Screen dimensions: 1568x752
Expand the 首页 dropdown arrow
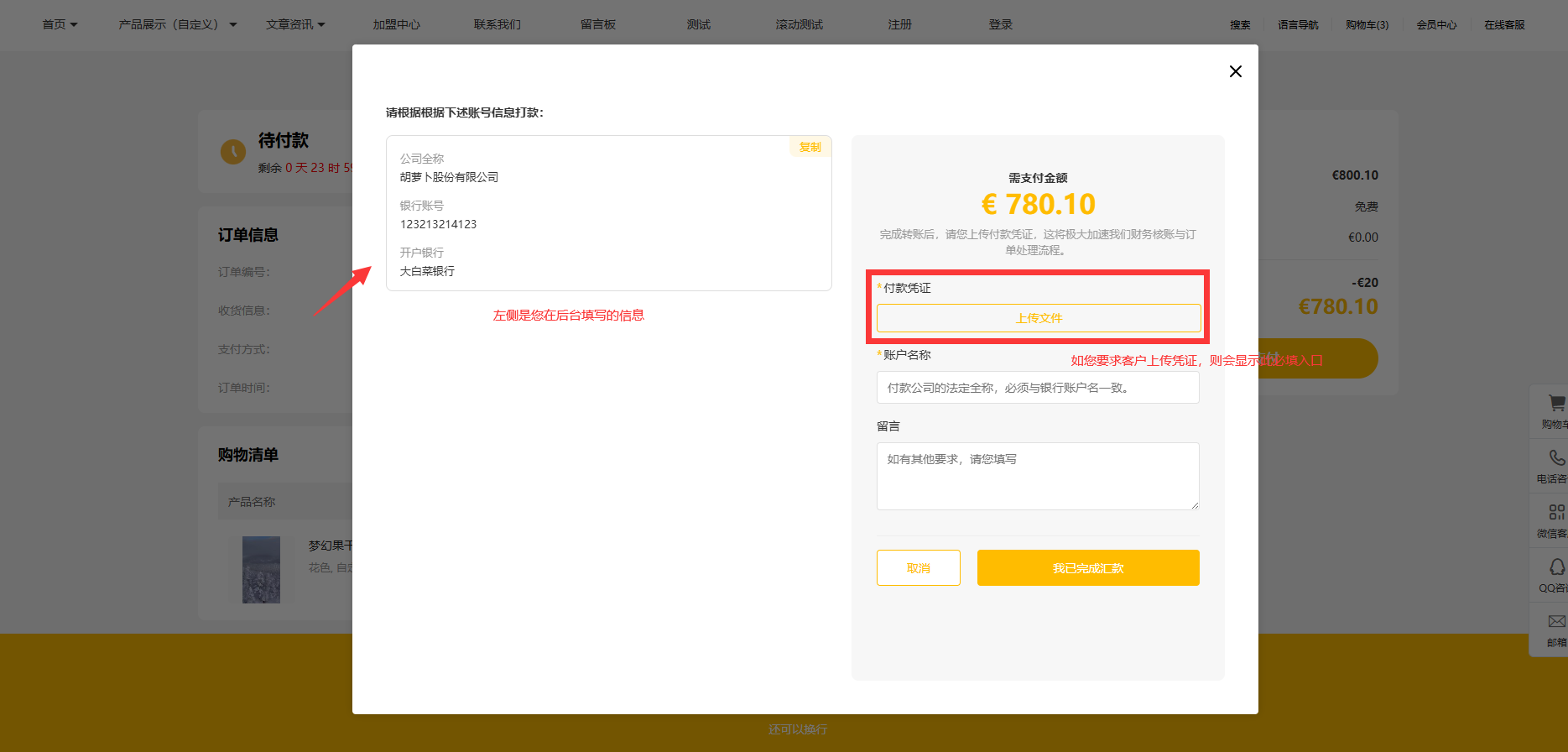pos(74,25)
